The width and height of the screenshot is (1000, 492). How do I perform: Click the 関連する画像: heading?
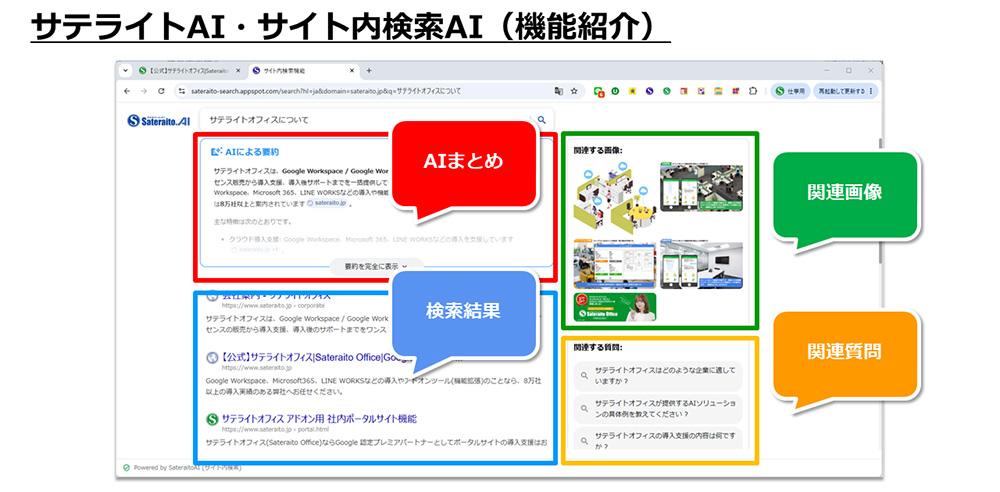tap(598, 151)
